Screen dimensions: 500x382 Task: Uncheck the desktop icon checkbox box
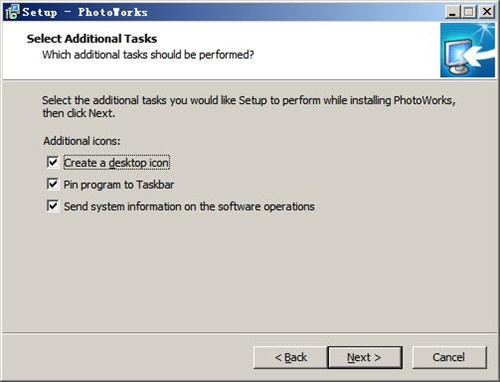coord(53,162)
